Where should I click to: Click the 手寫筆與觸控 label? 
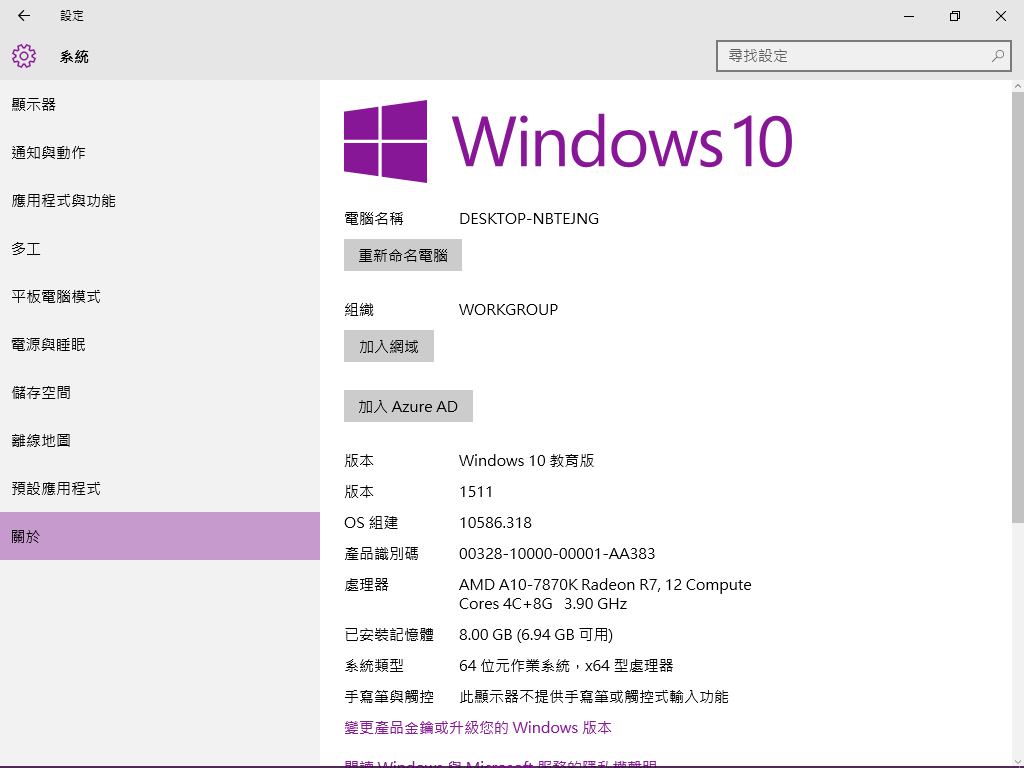point(389,697)
